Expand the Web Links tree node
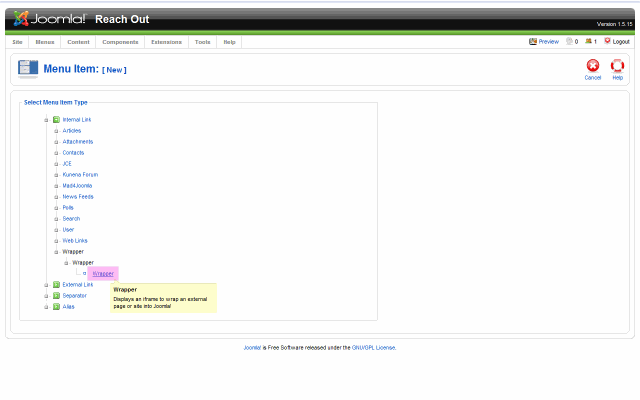The width and height of the screenshot is (640, 400). [x=56, y=241]
